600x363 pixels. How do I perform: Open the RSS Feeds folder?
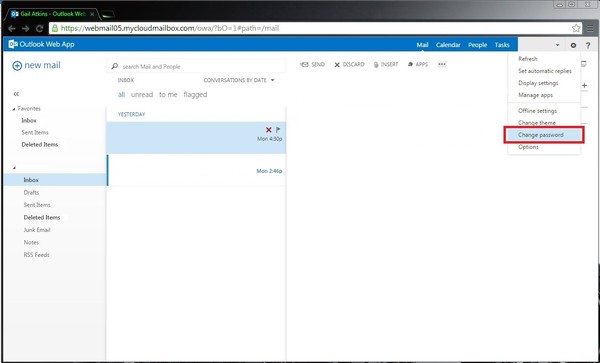(x=37, y=255)
